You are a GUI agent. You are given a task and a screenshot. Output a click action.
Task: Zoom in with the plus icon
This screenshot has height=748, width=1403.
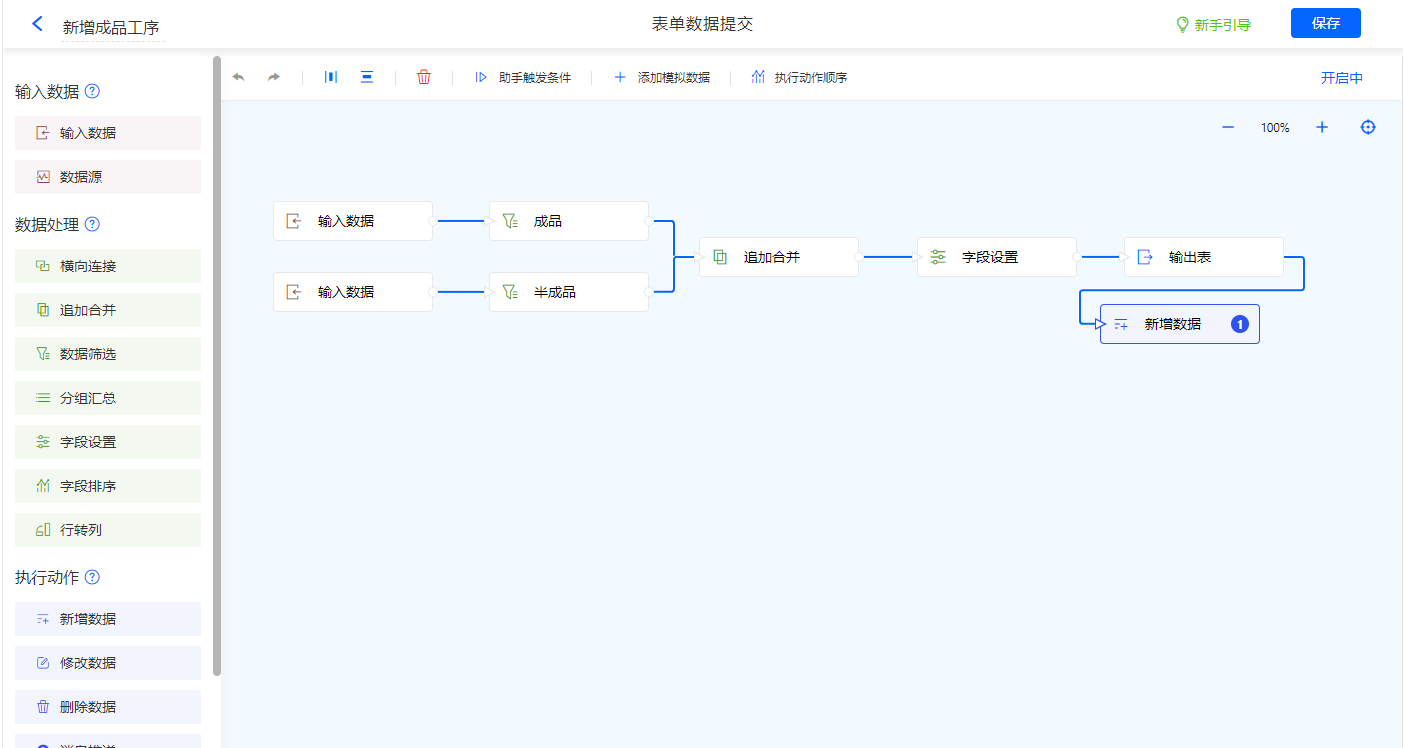click(1322, 127)
